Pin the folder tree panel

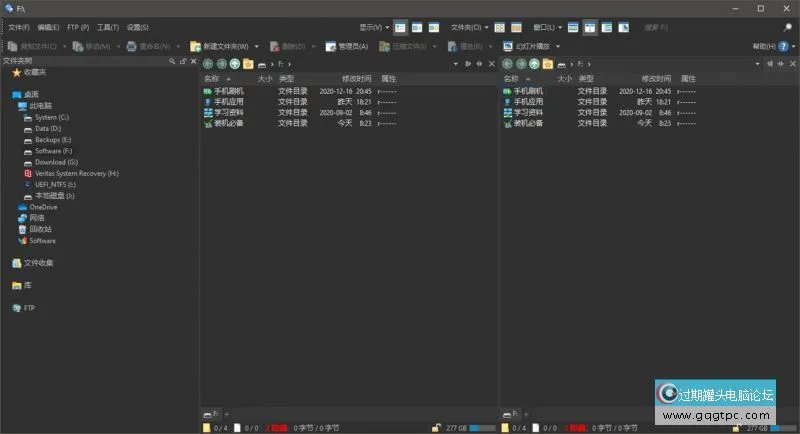point(181,61)
